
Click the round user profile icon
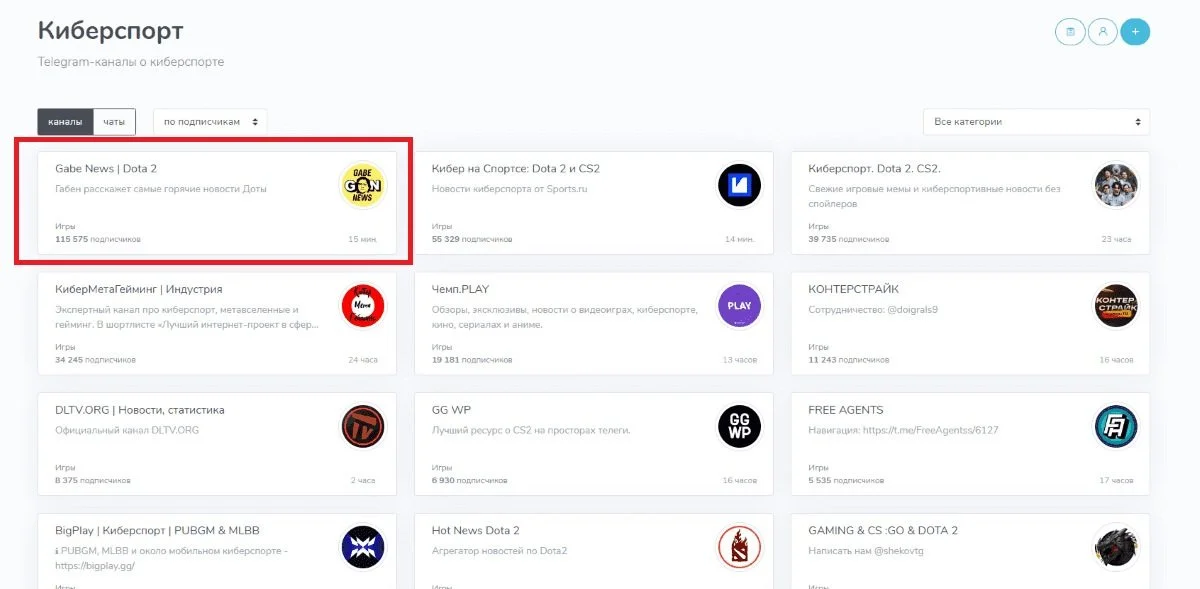[1103, 32]
